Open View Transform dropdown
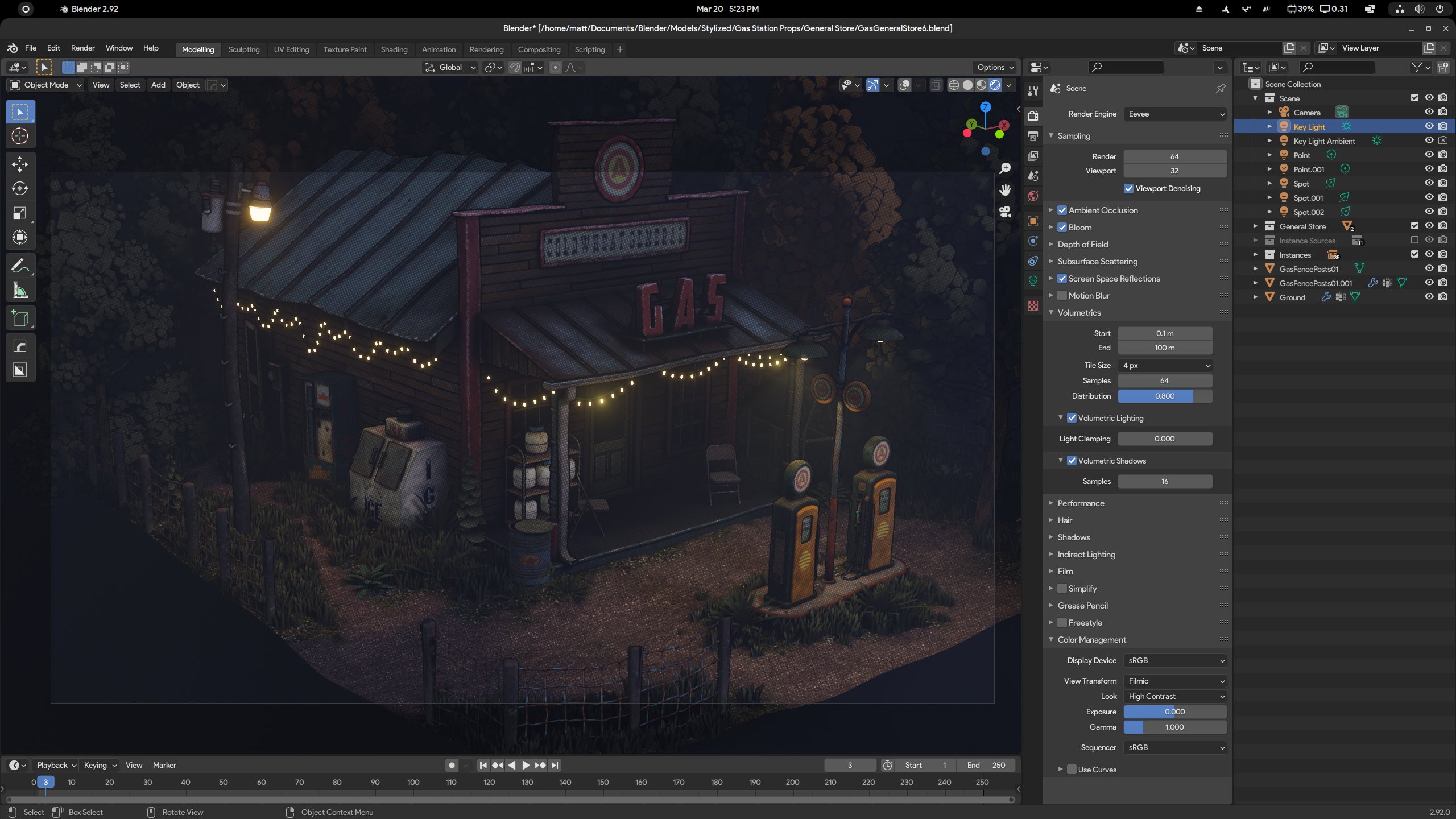The width and height of the screenshot is (1456, 819). click(1175, 681)
